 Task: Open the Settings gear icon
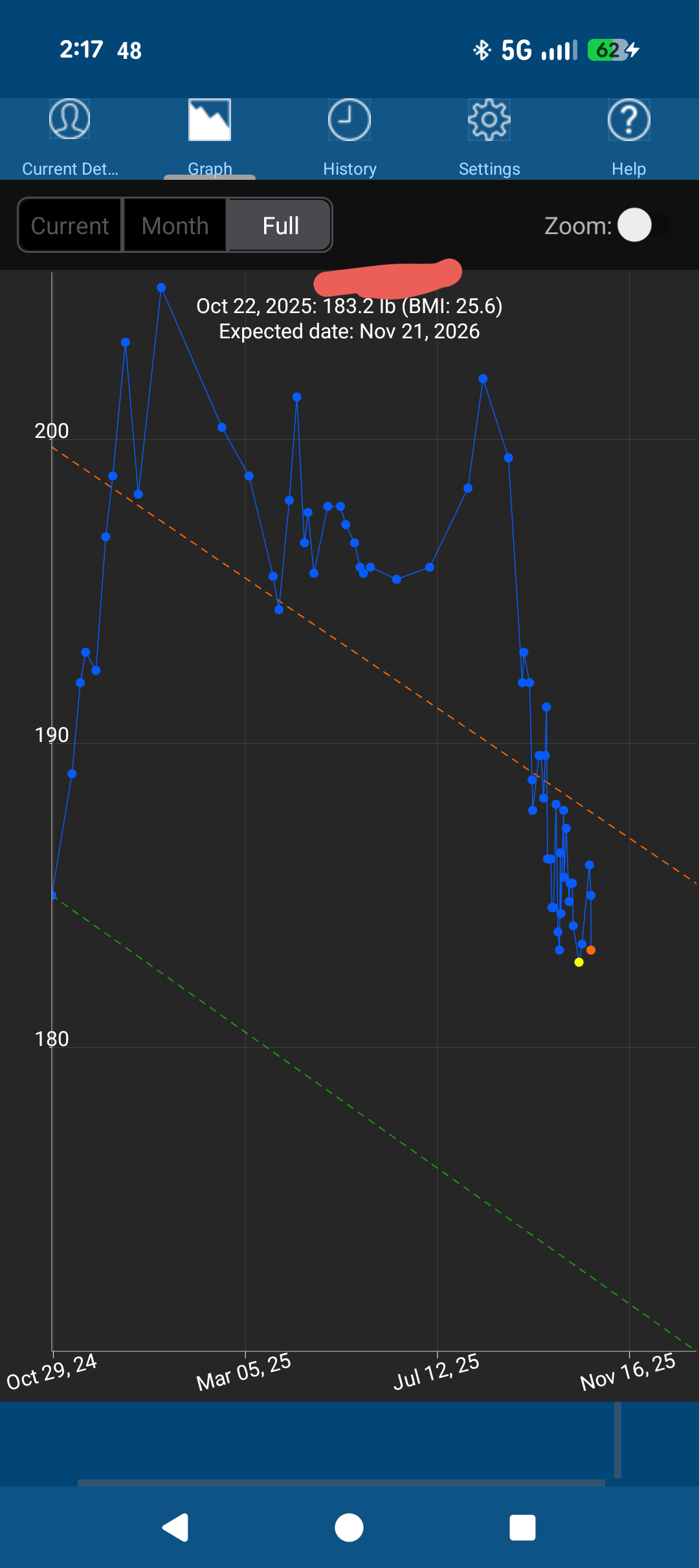489,120
